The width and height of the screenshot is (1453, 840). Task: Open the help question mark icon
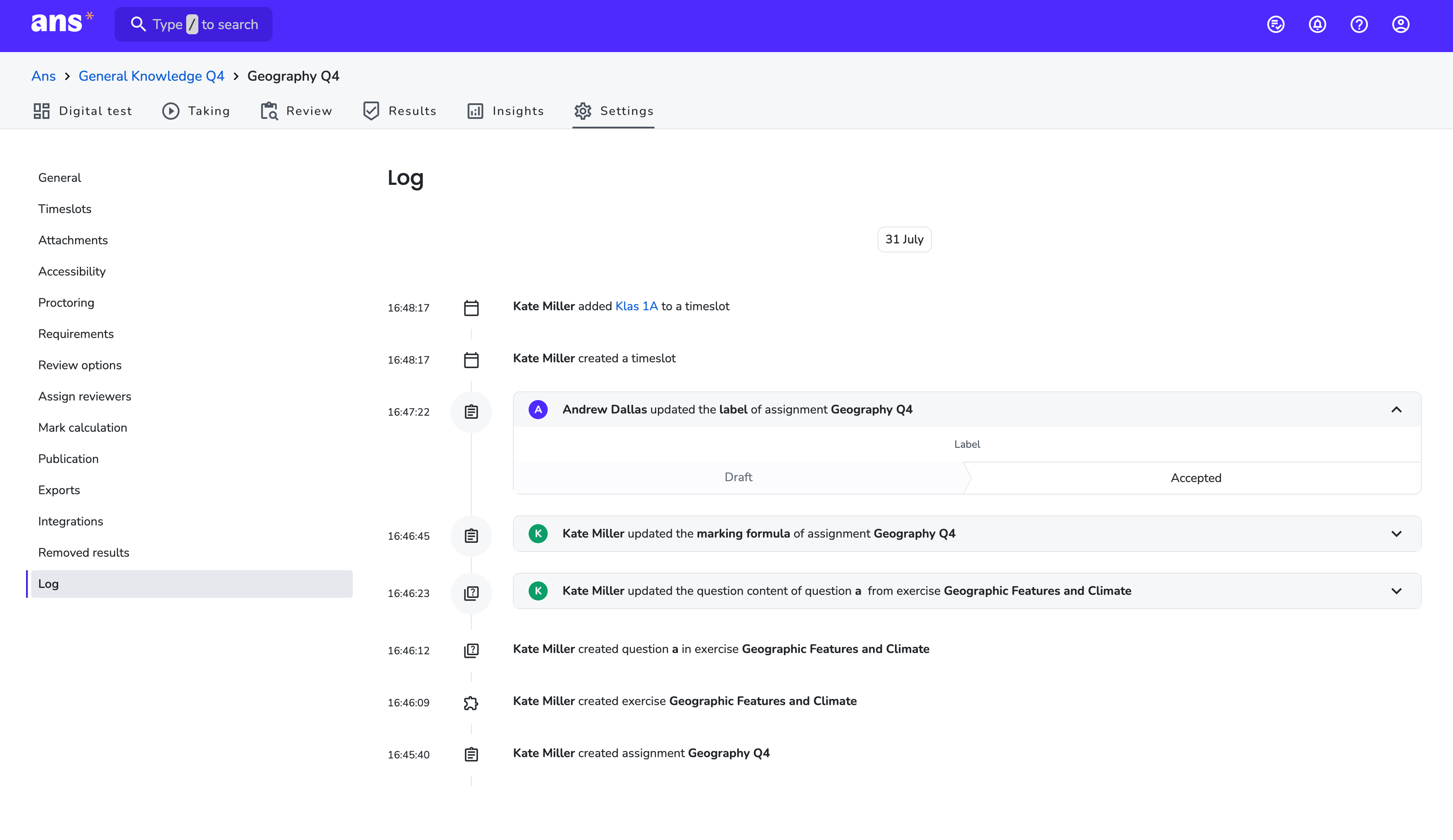(1358, 24)
